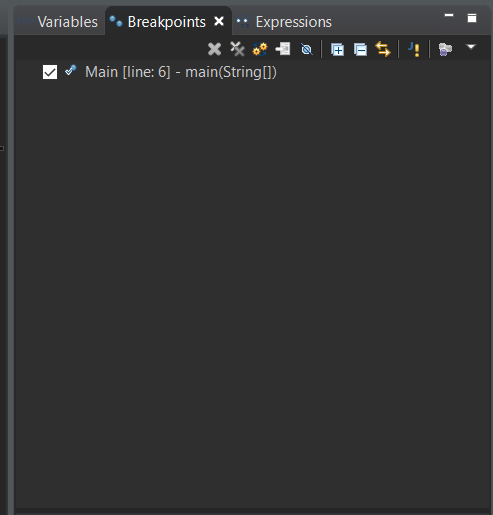Maximize the Breakpoints view panel
The height and width of the screenshot is (515, 493).
tap(472, 18)
